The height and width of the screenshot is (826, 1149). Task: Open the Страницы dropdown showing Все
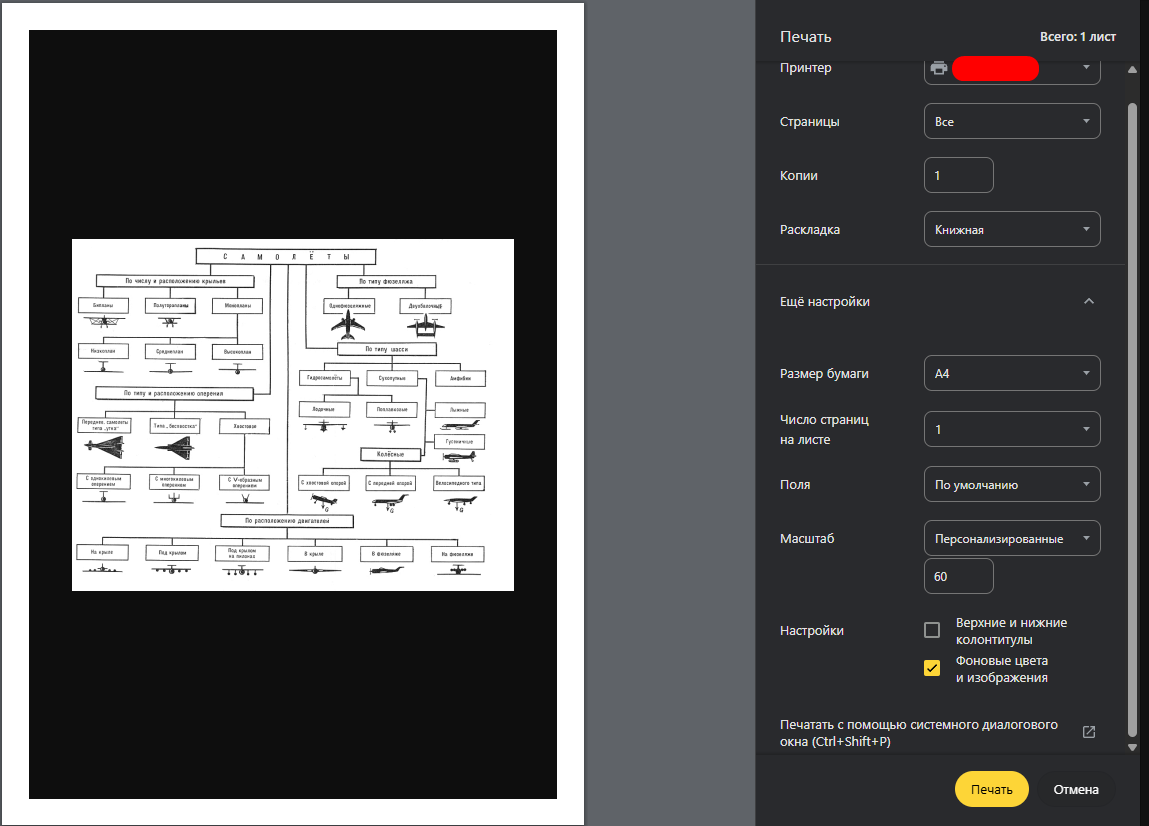point(1011,121)
